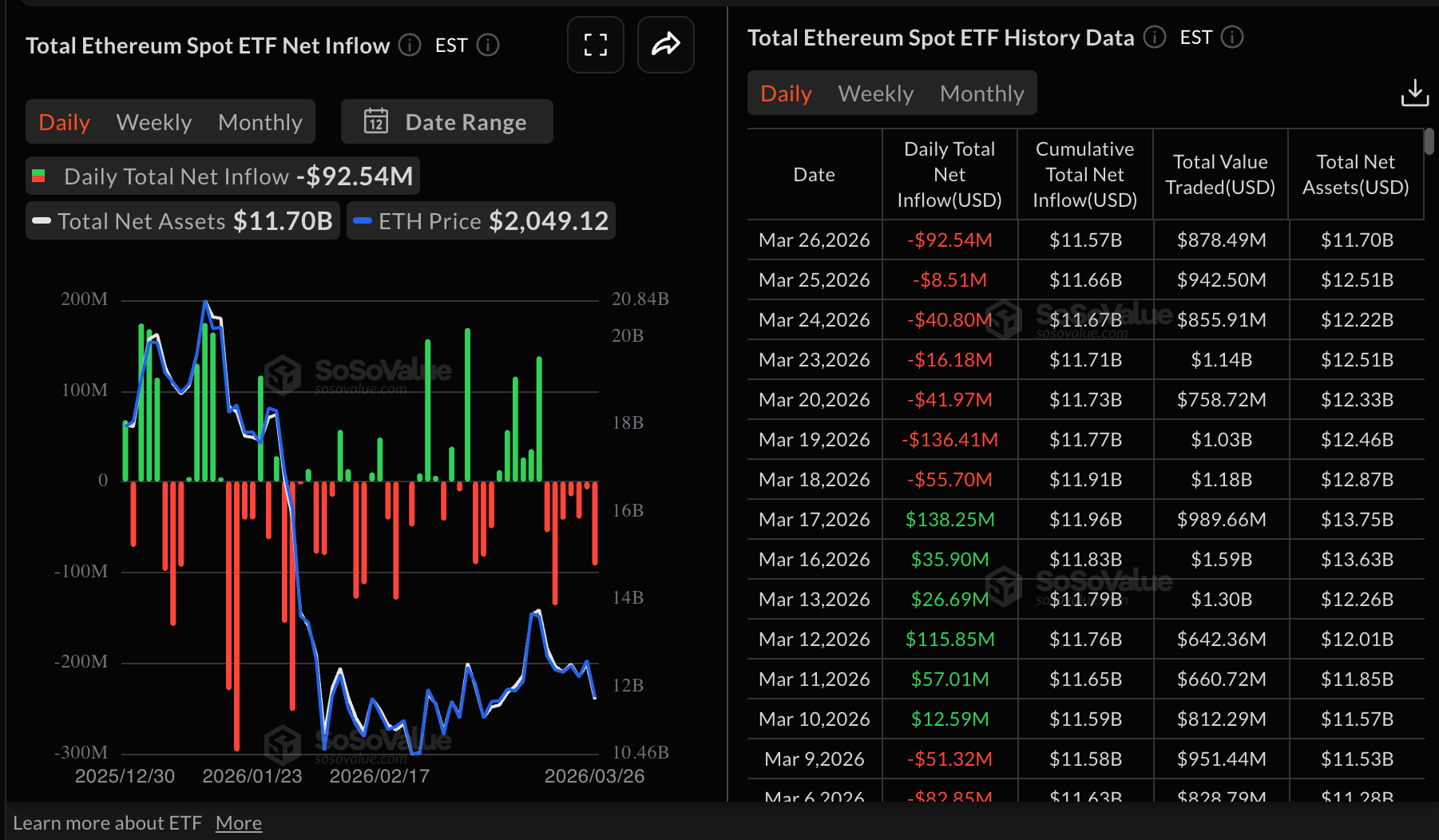The width and height of the screenshot is (1439, 840).
Task: Click the fullscreen expand chart icon
Action: click(595, 45)
